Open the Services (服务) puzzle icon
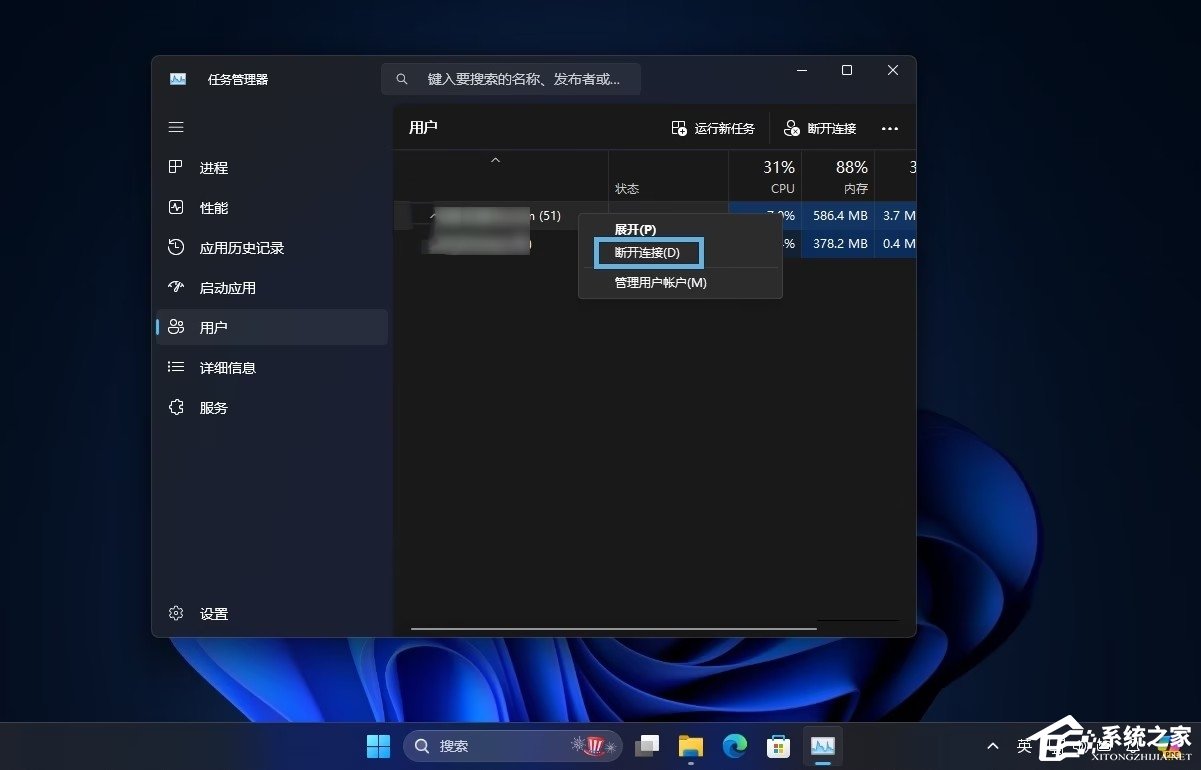Image resolution: width=1201 pixels, height=770 pixels. (x=176, y=408)
